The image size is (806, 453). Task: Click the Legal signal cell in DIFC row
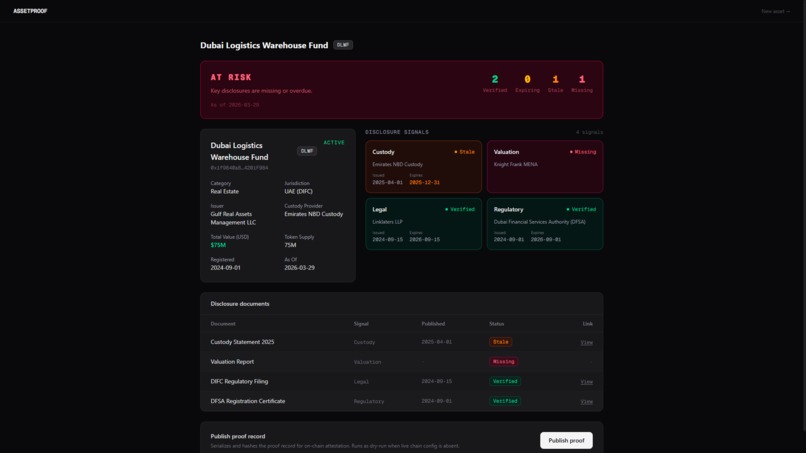click(361, 382)
